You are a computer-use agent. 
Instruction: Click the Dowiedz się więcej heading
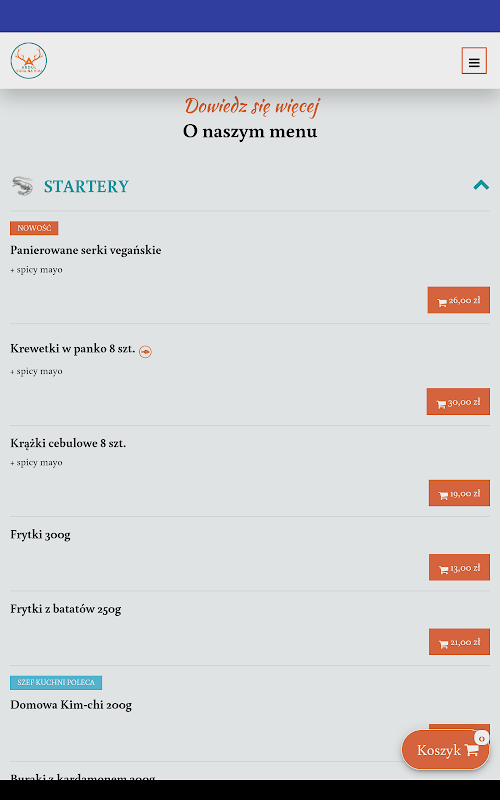click(252, 106)
